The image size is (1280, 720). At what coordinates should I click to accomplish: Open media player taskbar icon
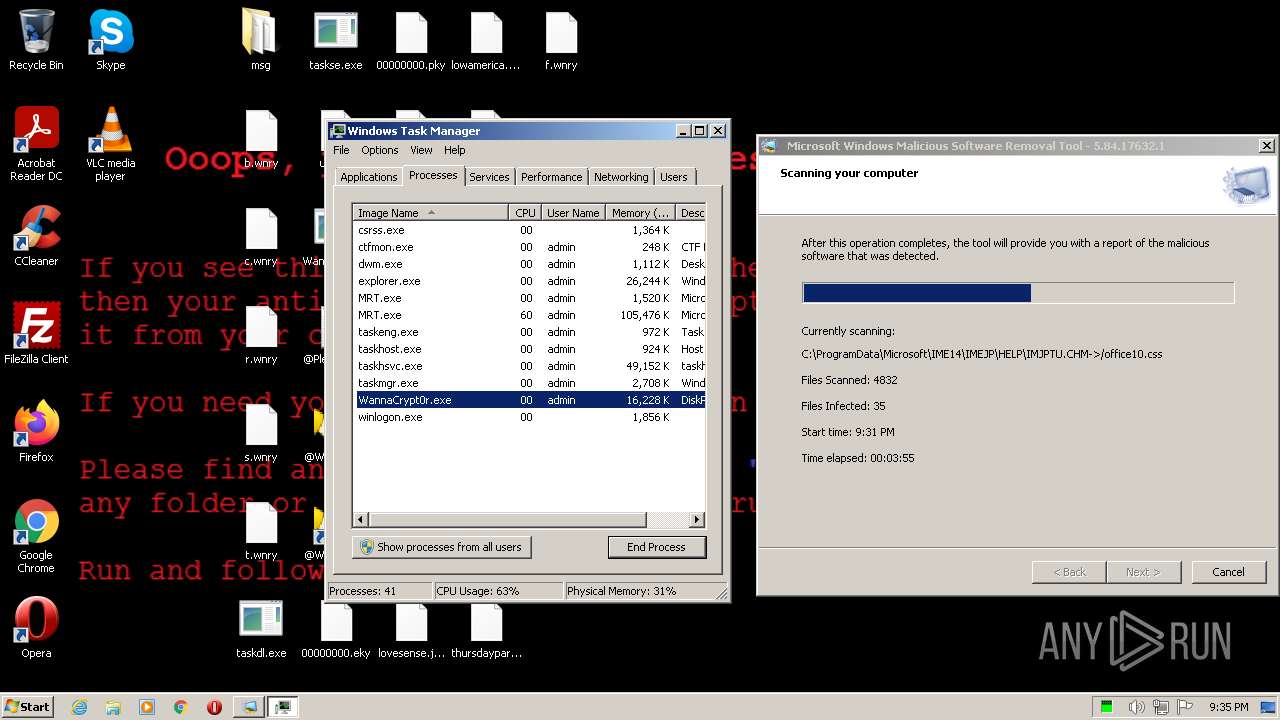pos(147,707)
